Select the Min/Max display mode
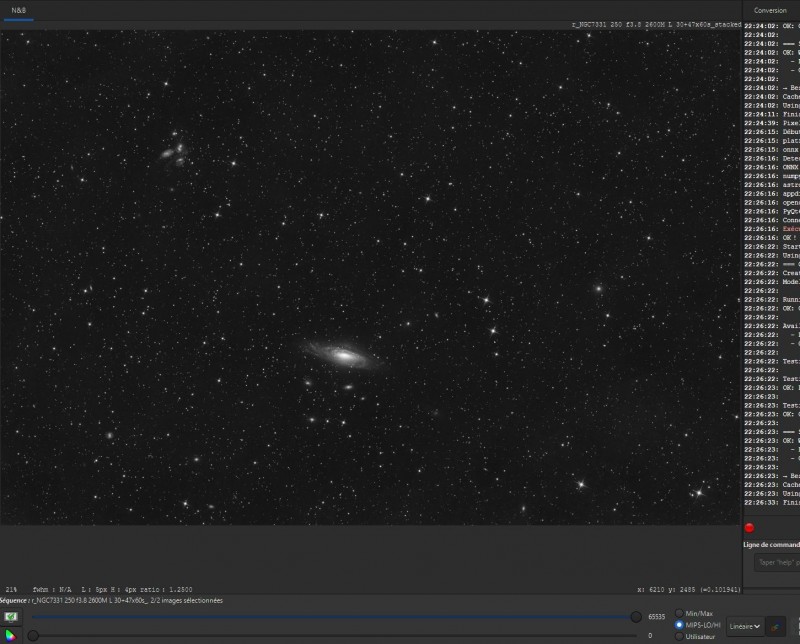800x644 pixels. [x=679, y=613]
